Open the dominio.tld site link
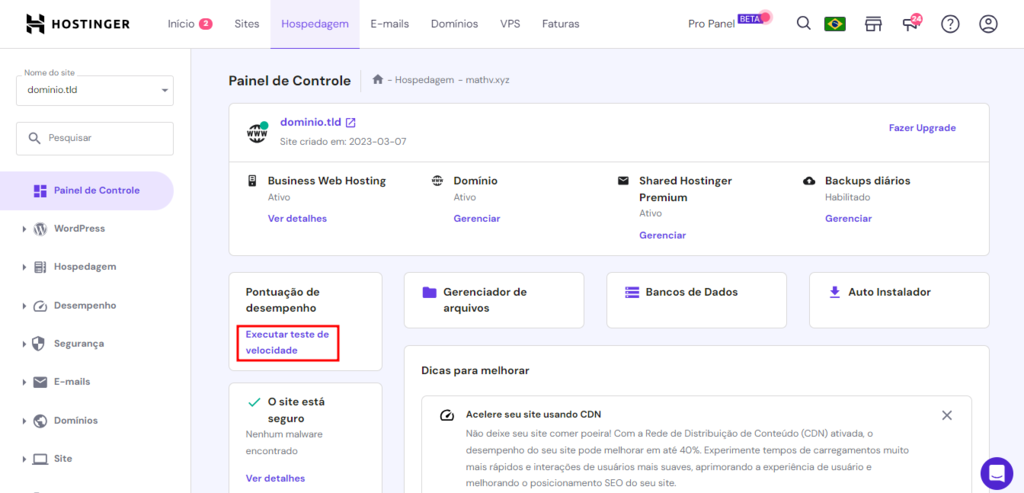 click(311, 122)
